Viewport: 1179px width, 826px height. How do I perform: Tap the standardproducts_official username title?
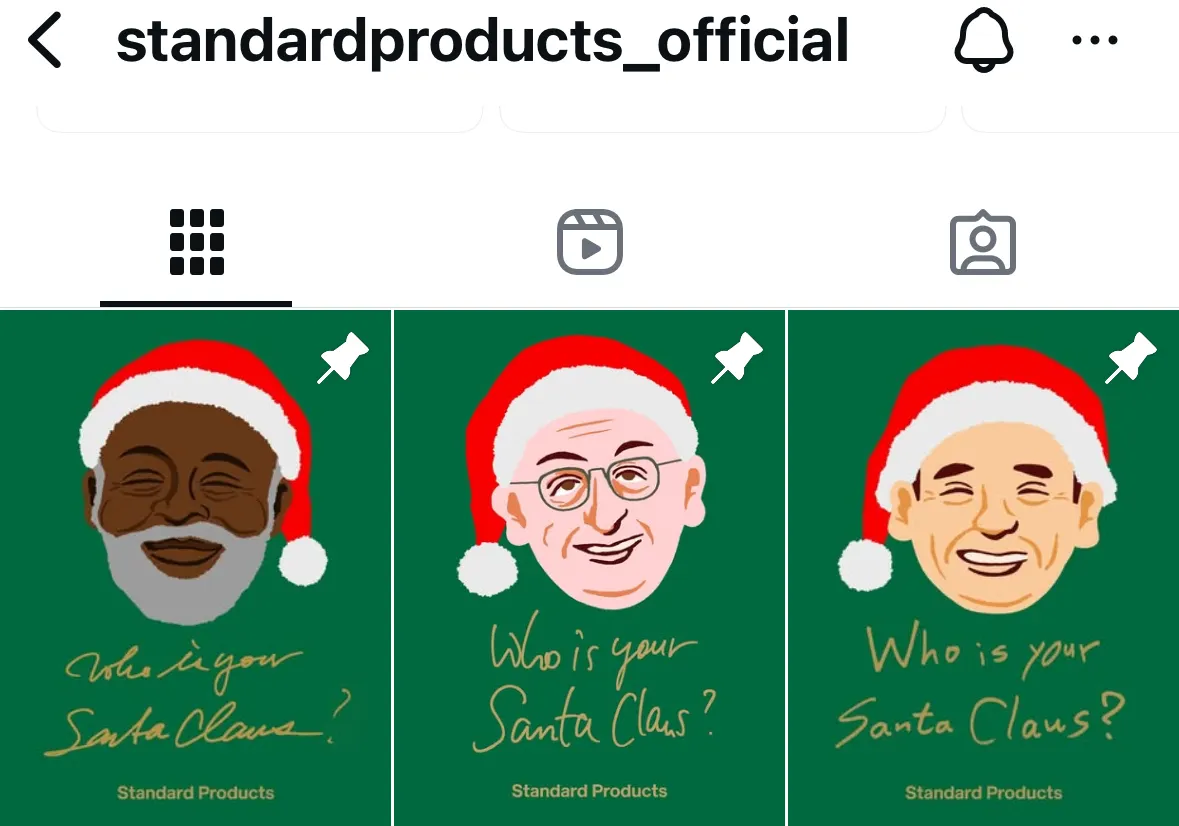tap(483, 42)
